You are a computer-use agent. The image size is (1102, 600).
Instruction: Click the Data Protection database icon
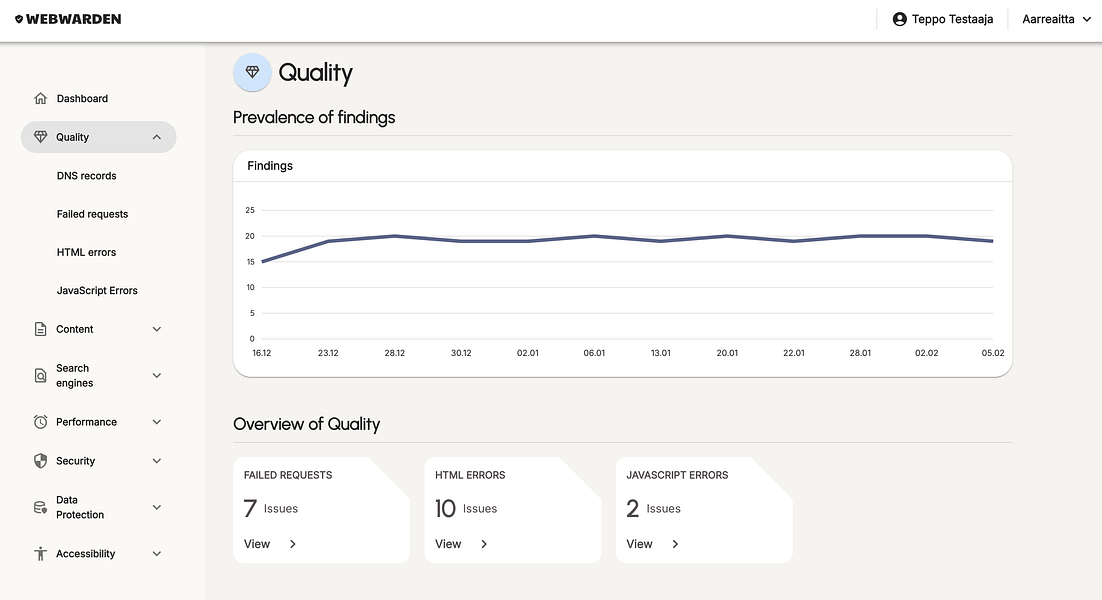coord(41,507)
